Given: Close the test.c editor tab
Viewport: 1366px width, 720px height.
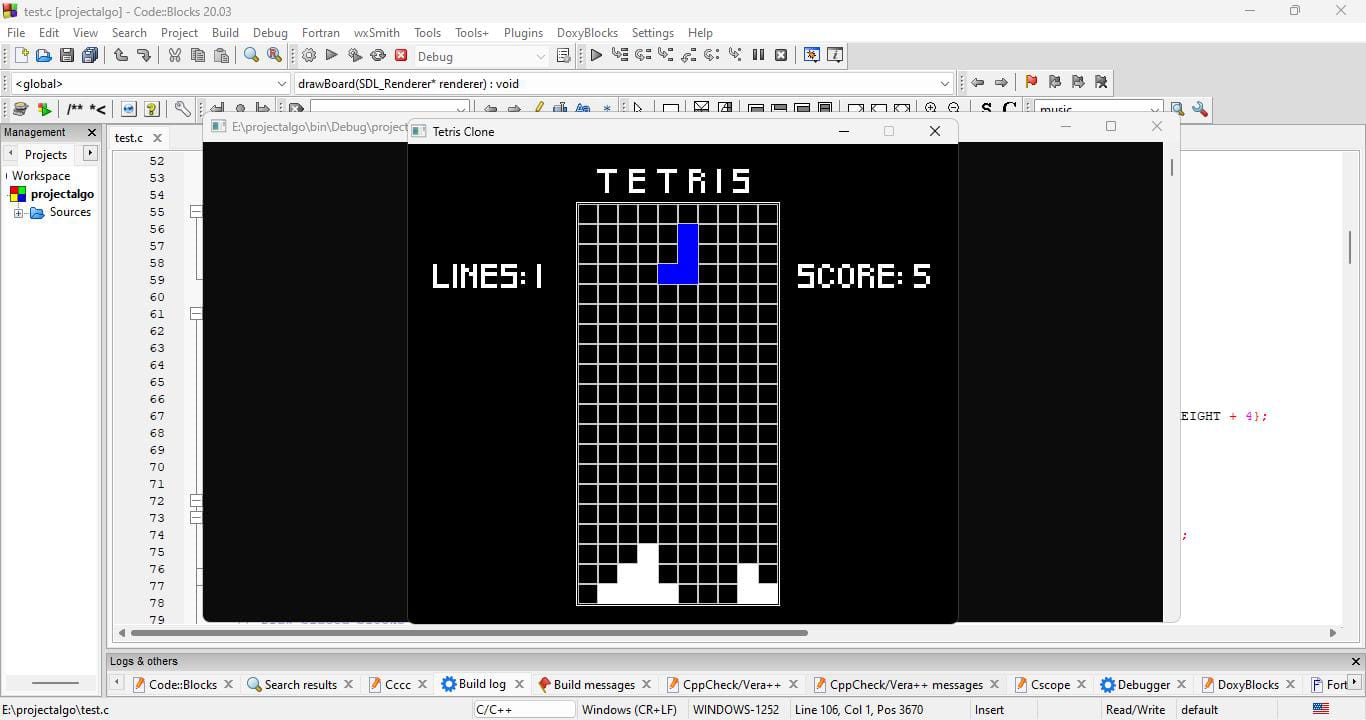Looking at the screenshot, I should pyautogui.click(x=157, y=138).
